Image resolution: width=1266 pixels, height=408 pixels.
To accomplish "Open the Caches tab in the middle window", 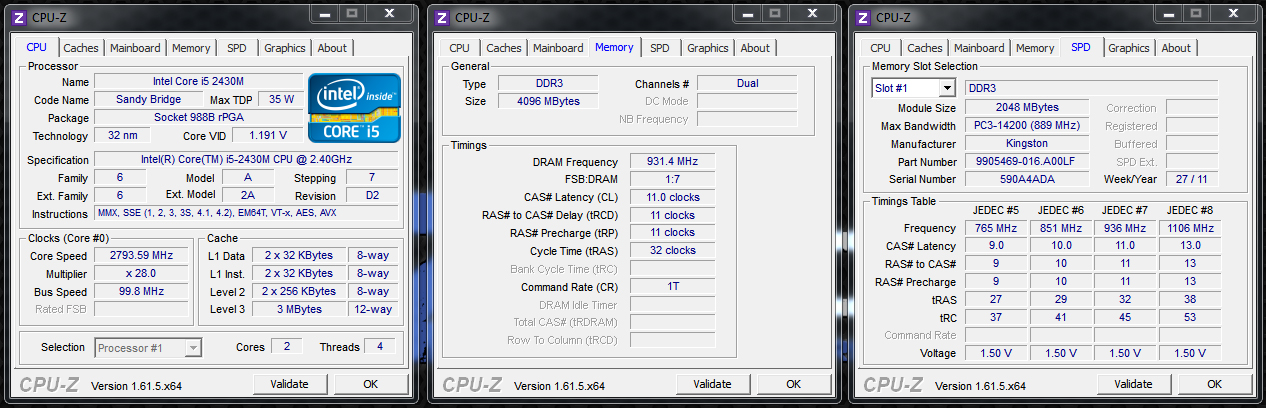I will point(504,48).
